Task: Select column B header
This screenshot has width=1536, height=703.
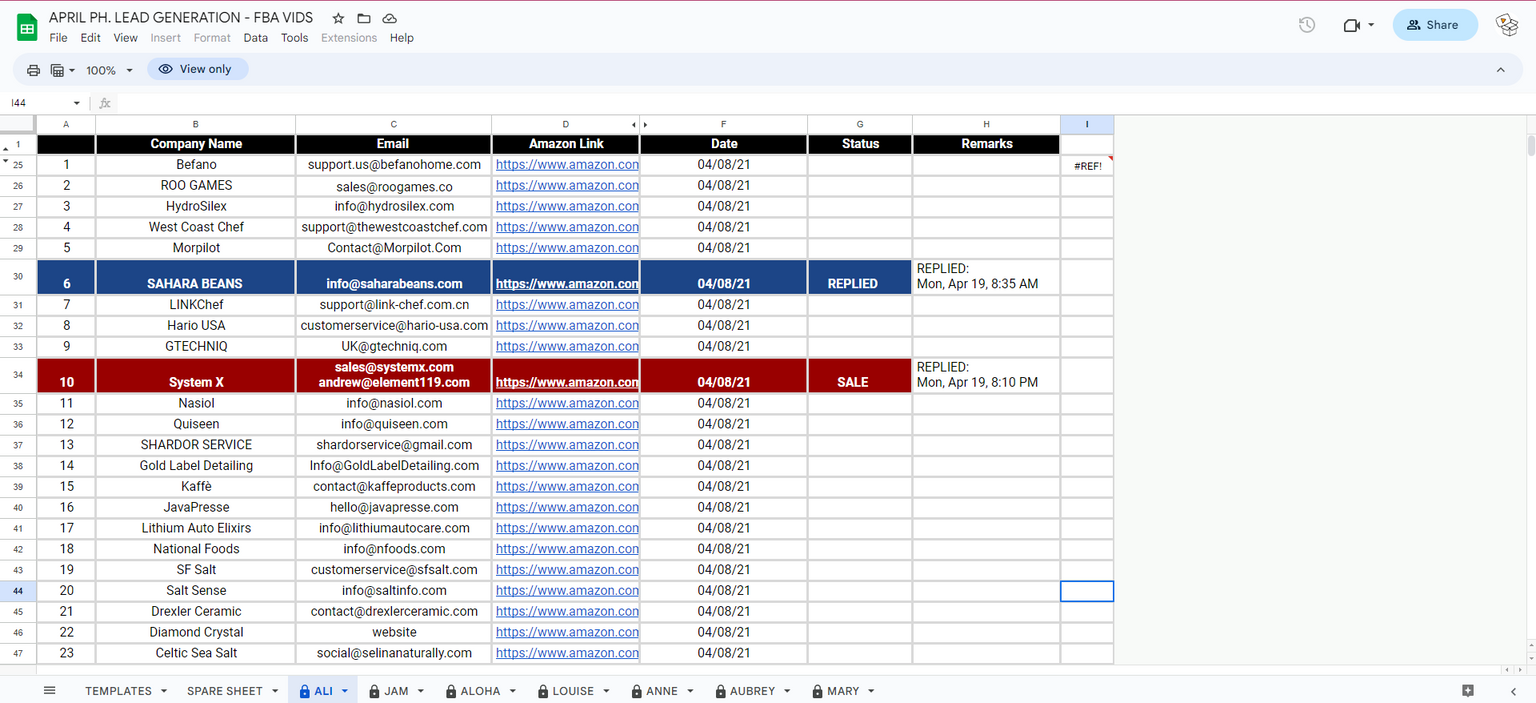Action: coord(196,124)
